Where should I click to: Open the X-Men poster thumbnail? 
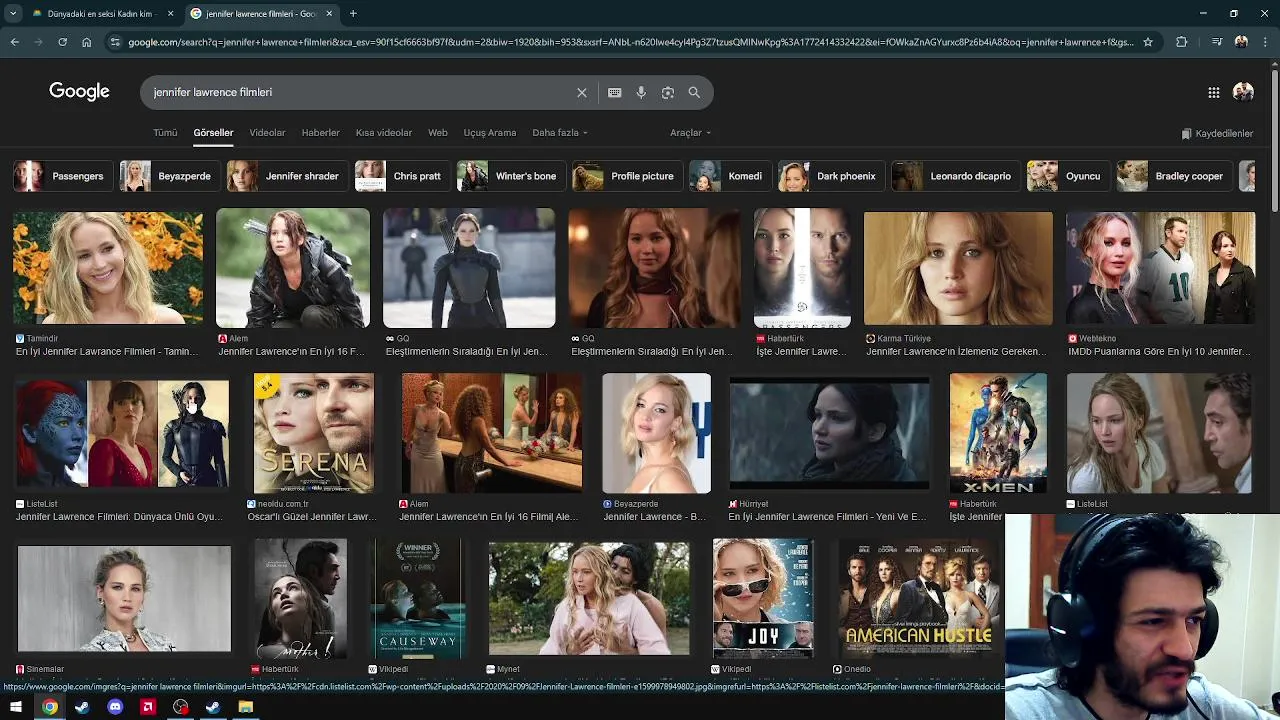coord(998,433)
